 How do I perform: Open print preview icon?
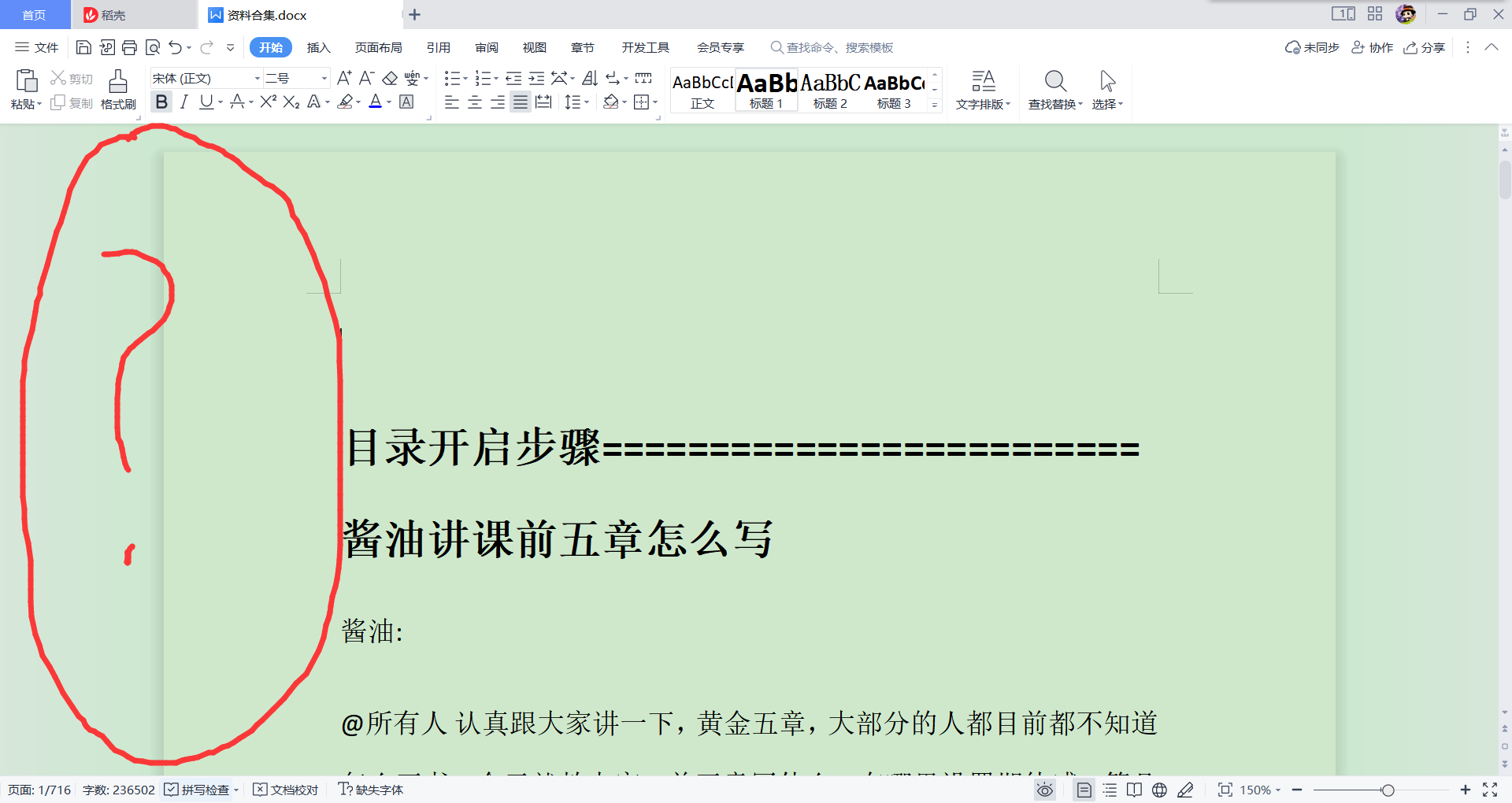[153, 47]
